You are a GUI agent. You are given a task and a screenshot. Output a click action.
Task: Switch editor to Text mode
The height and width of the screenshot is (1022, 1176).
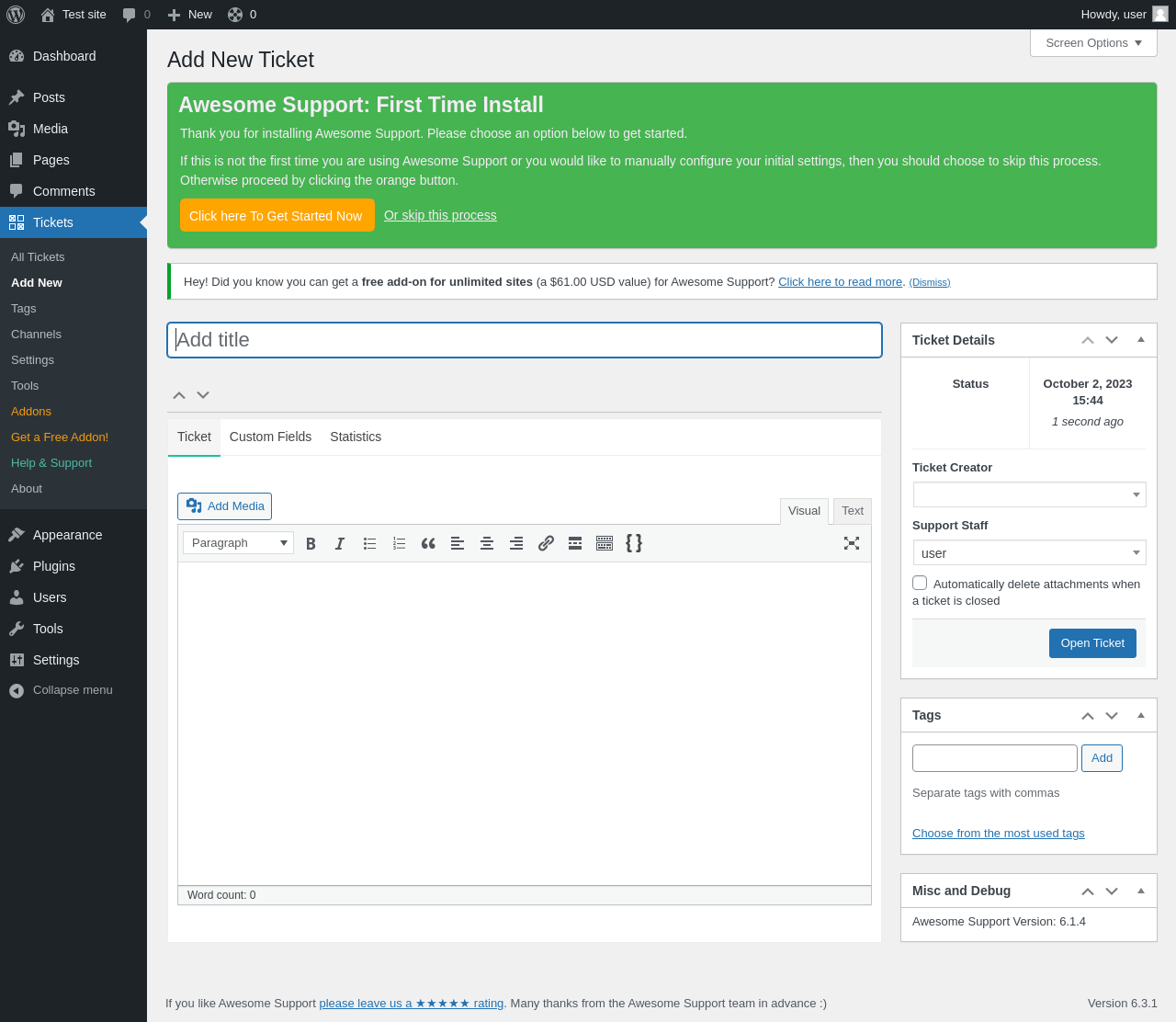click(853, 511)
